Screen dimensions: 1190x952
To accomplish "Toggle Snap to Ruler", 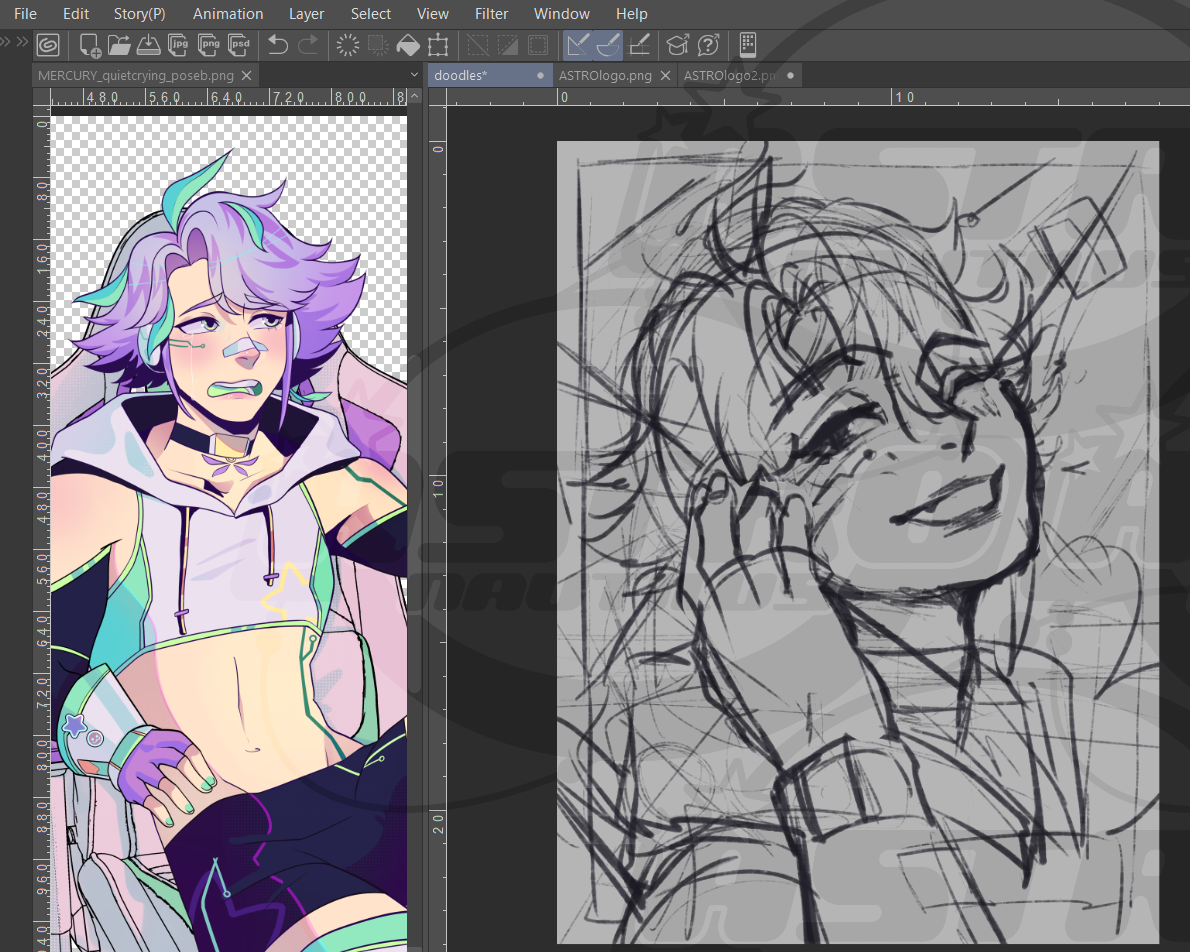I will [x=578, y=45].
